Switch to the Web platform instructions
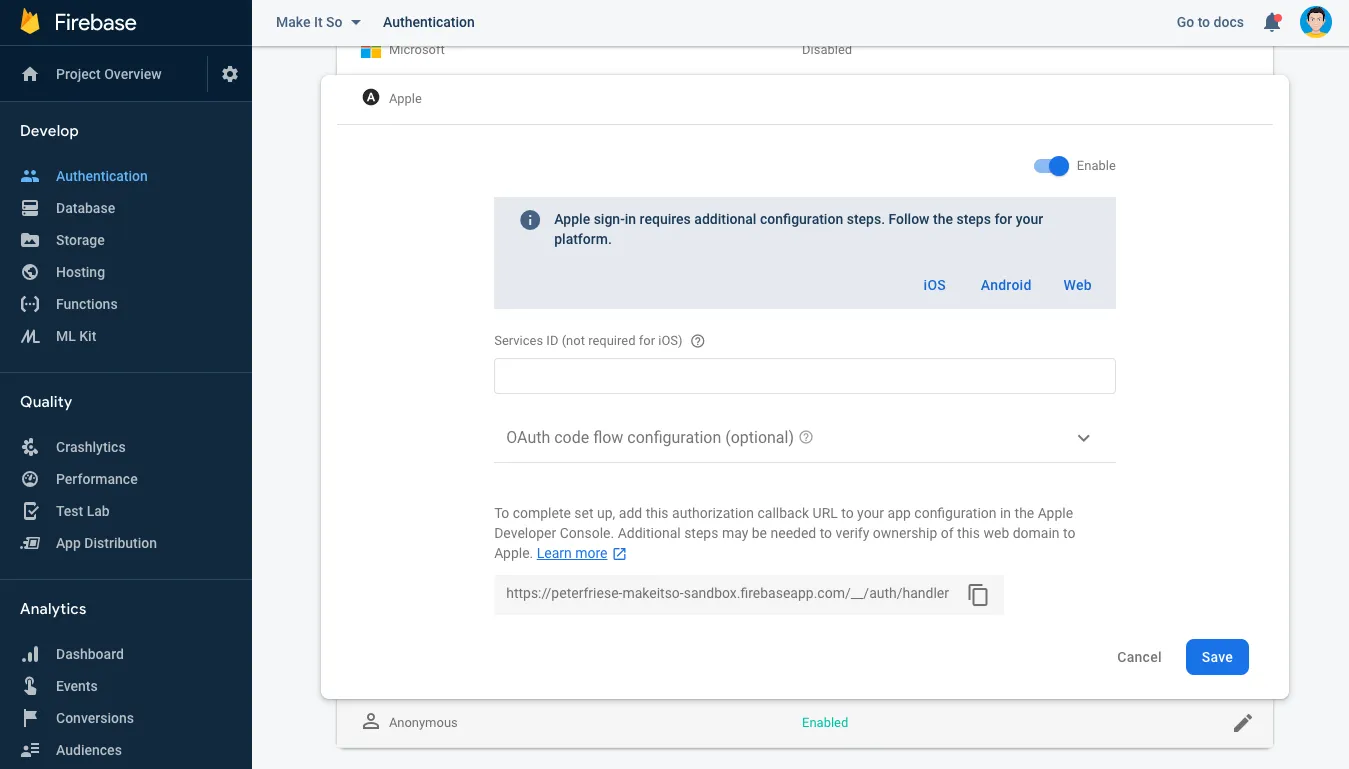The height and width of the screenshot is (769, 1349). (x=1076, y=285)
